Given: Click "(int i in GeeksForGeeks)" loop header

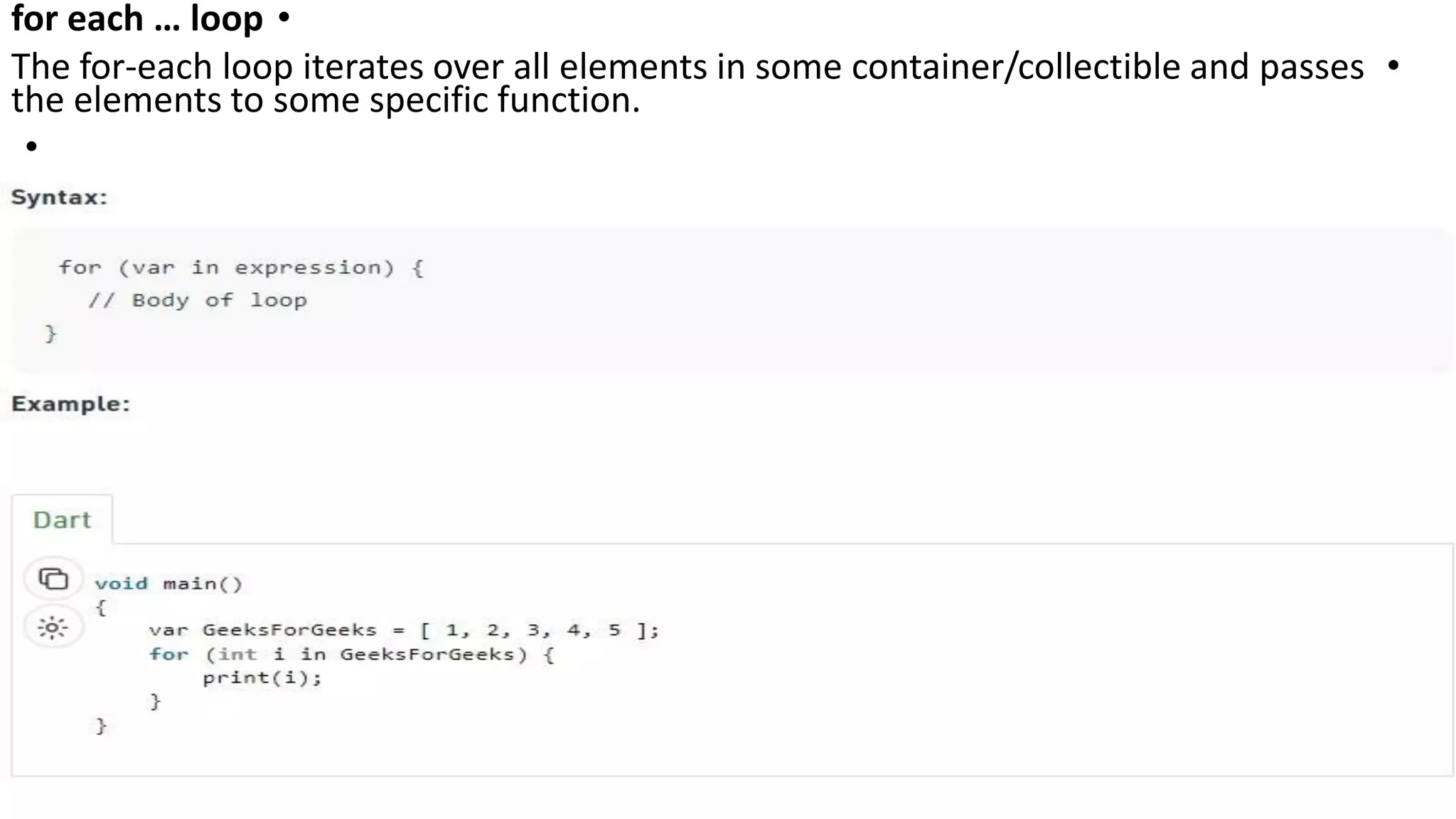Looking at the screenshot, I should point(366,654).
